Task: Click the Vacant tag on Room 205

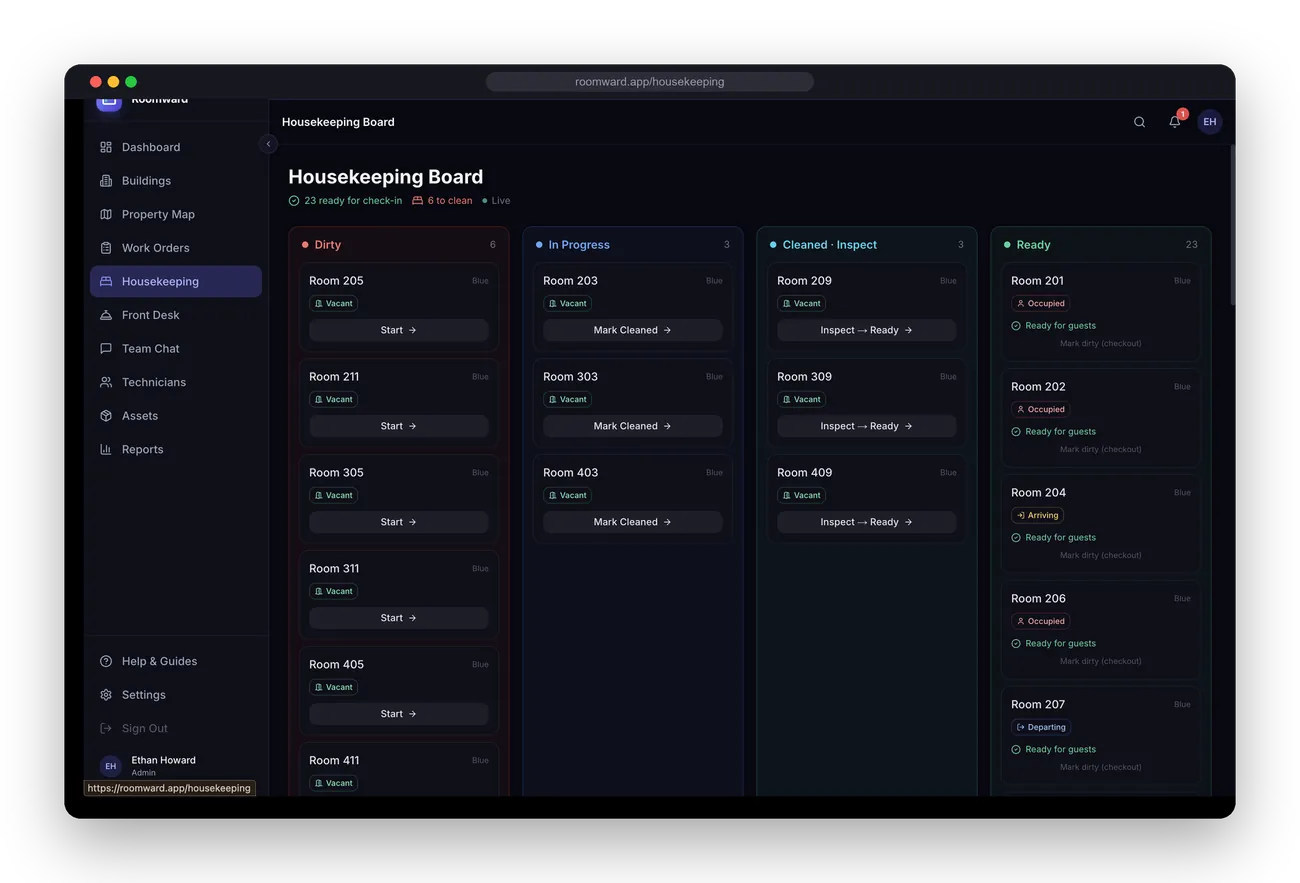Action: click(333, 303)
